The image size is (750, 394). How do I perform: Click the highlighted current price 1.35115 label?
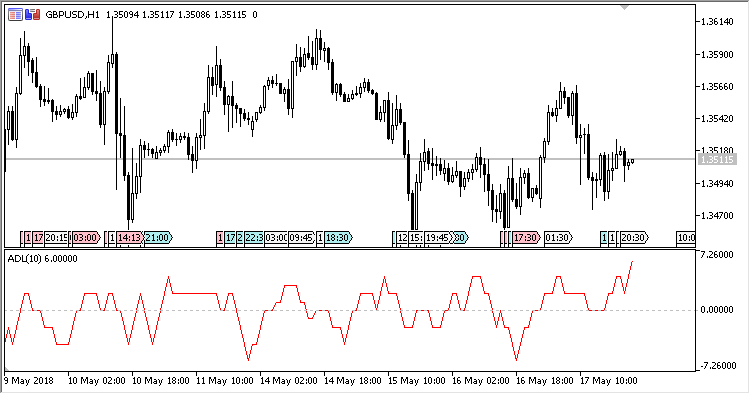(x=717, y=159)
